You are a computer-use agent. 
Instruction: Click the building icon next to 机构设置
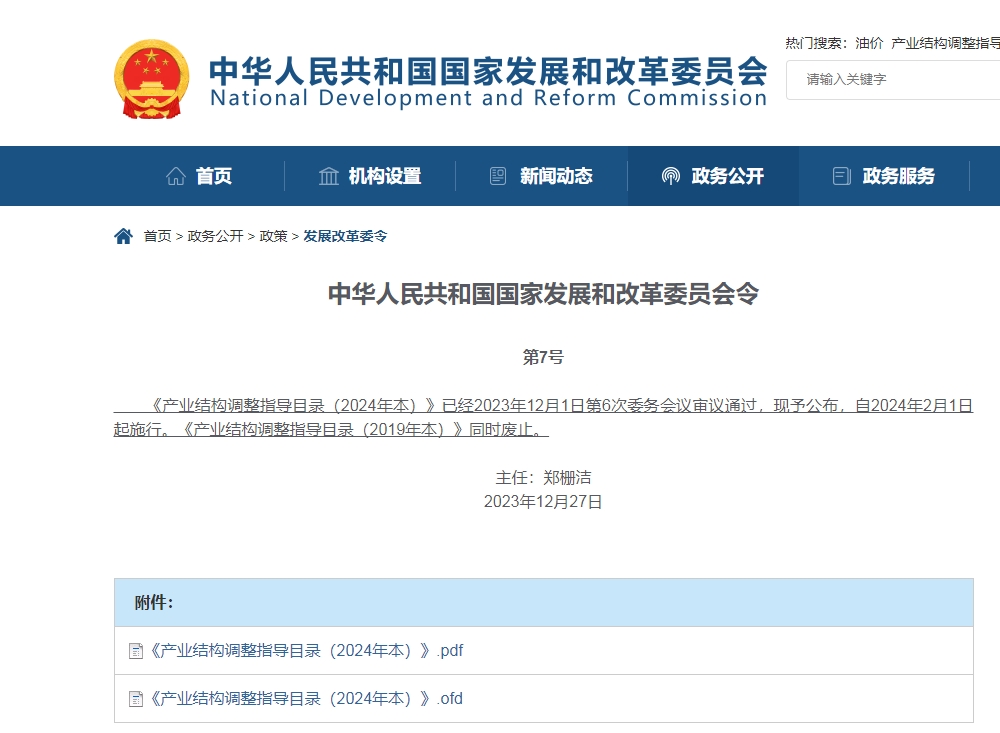tap(329, 176)
